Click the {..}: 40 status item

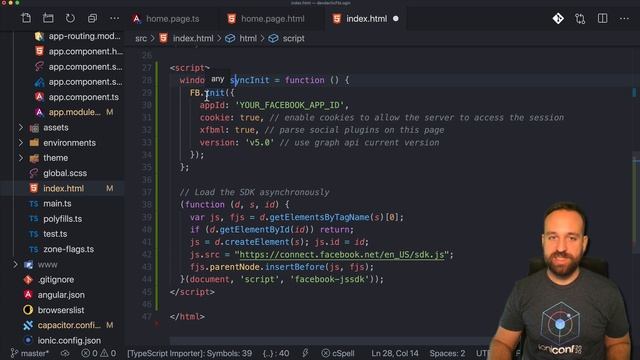276,353
